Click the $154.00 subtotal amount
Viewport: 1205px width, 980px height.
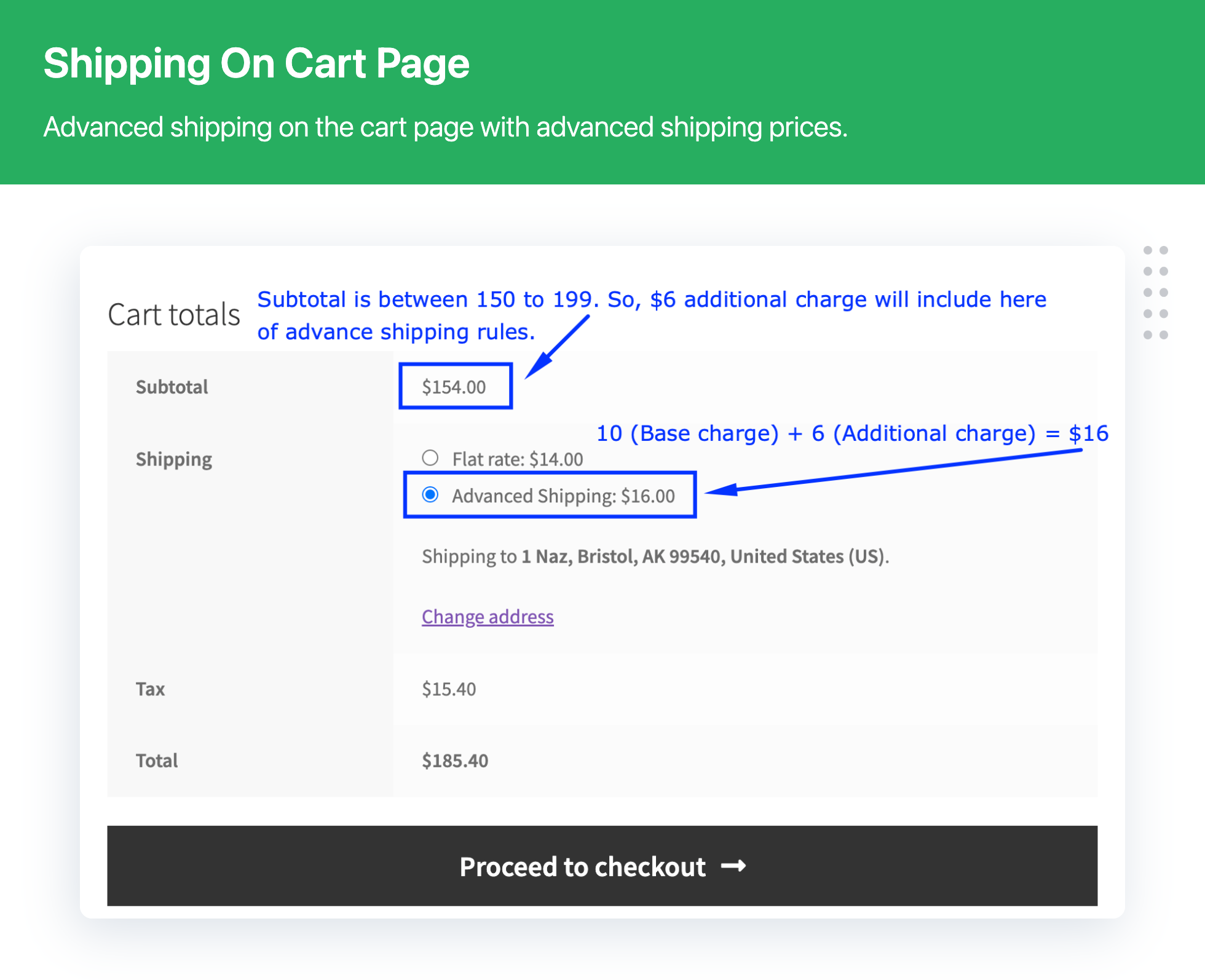point(454,387)
